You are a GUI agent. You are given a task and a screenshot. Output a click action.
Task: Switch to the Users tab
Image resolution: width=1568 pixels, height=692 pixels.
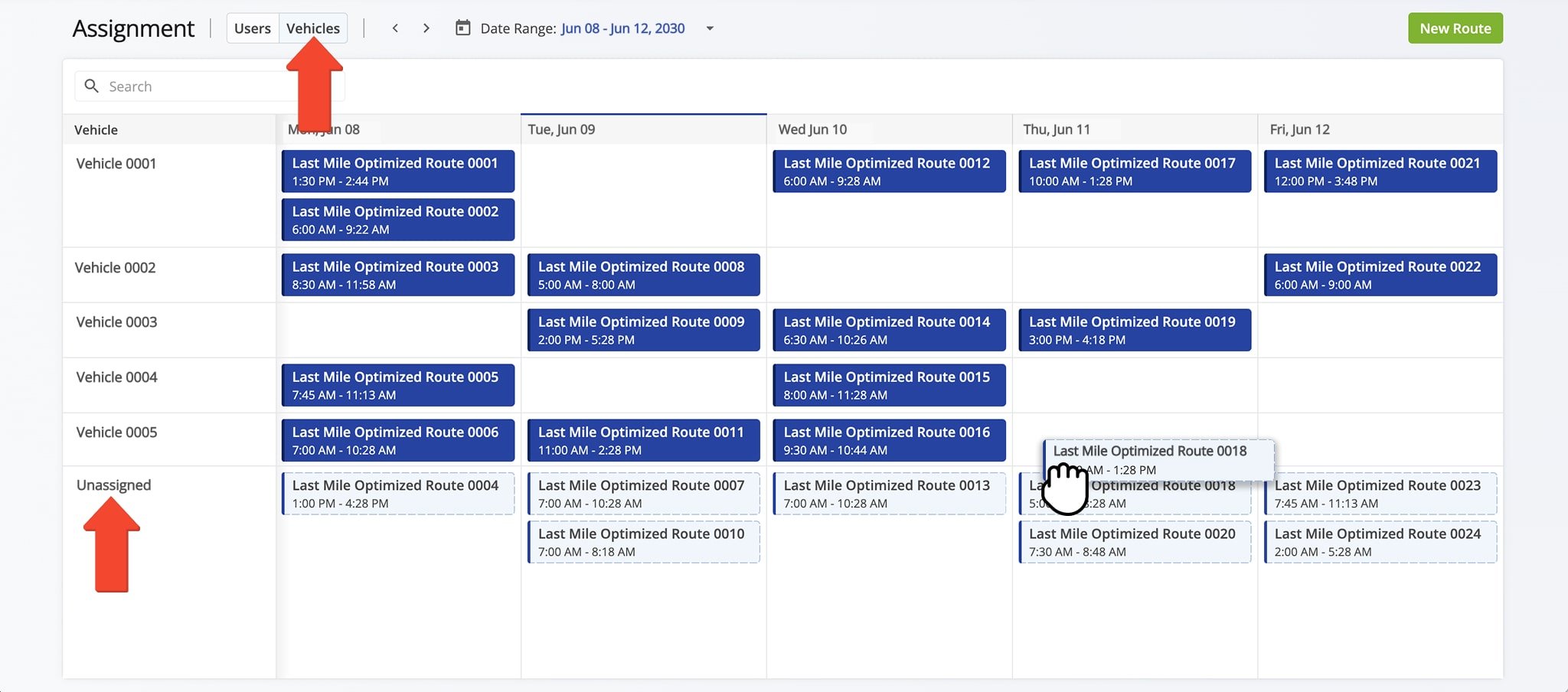coord(253,28)
